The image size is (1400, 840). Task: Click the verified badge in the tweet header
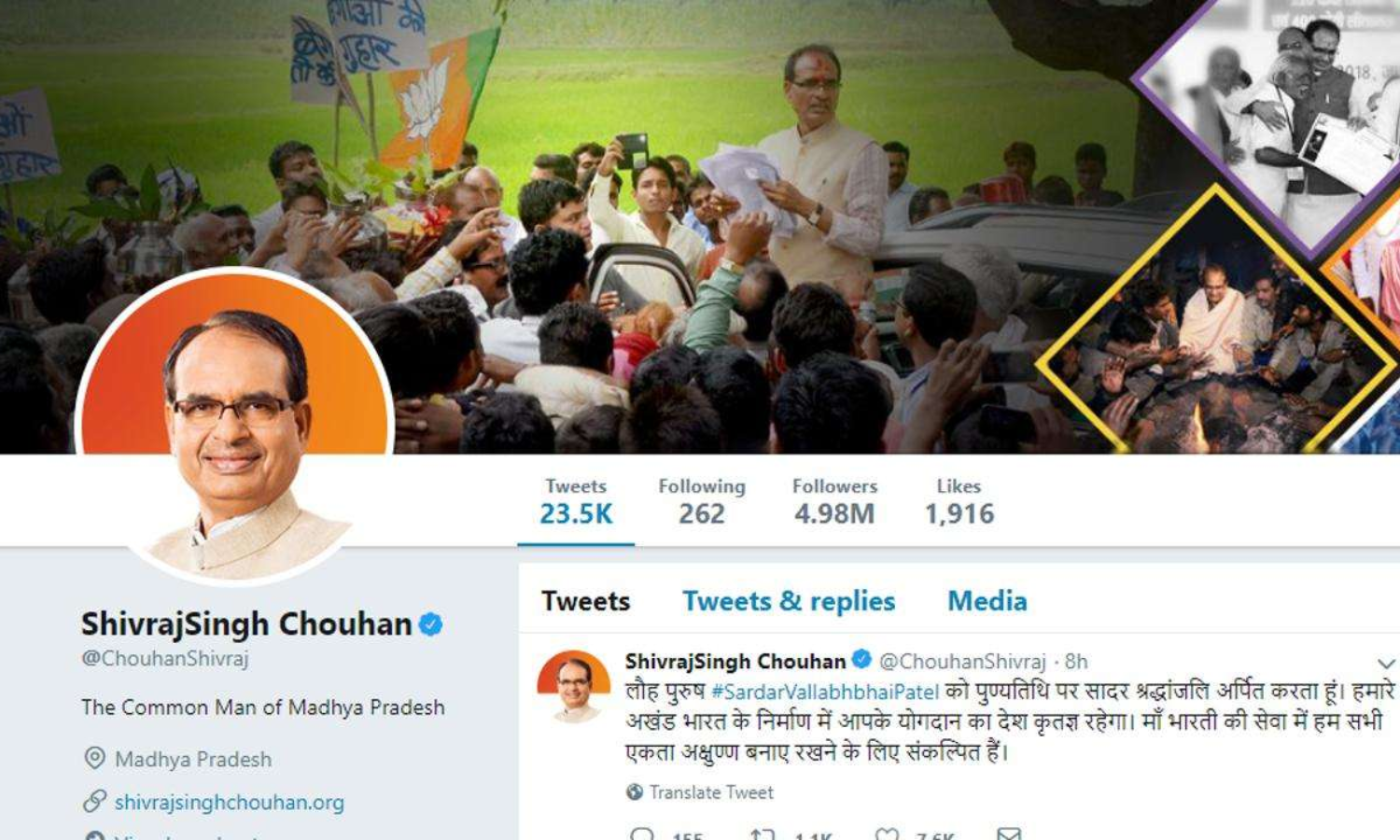[x=861, y=660]
